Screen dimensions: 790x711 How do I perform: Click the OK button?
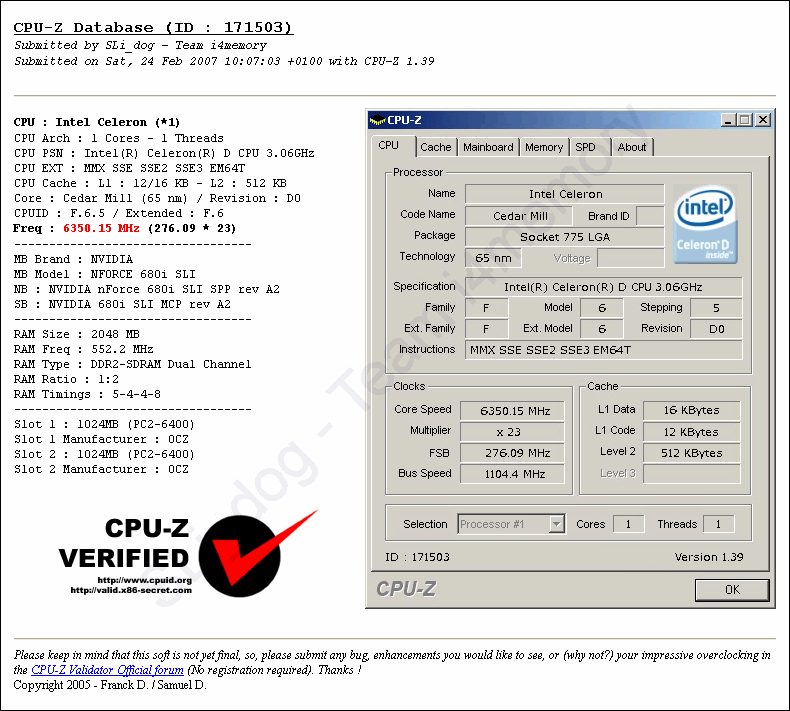pos(732,590)
